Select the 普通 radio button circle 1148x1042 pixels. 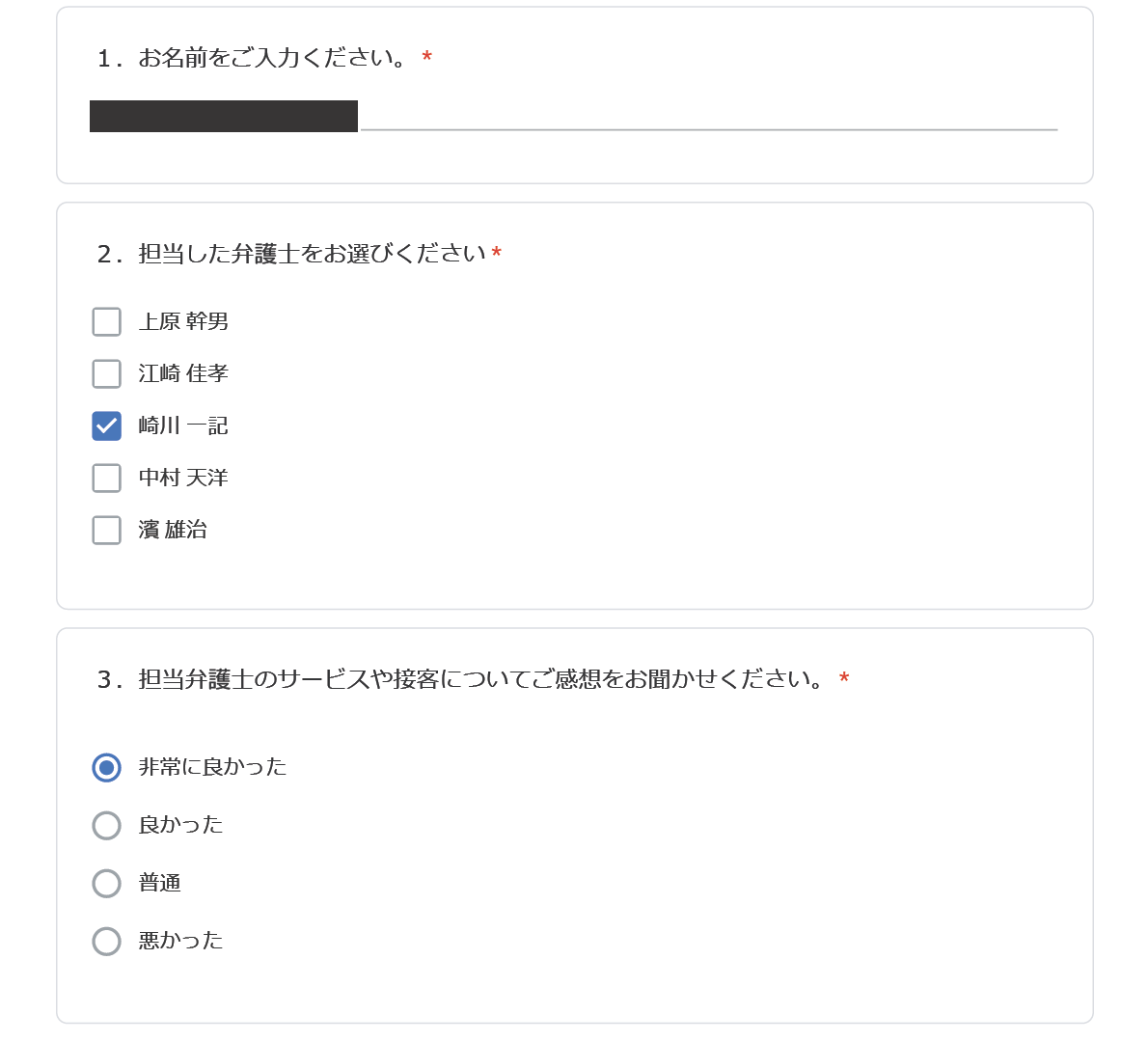(x=107, y=883)
